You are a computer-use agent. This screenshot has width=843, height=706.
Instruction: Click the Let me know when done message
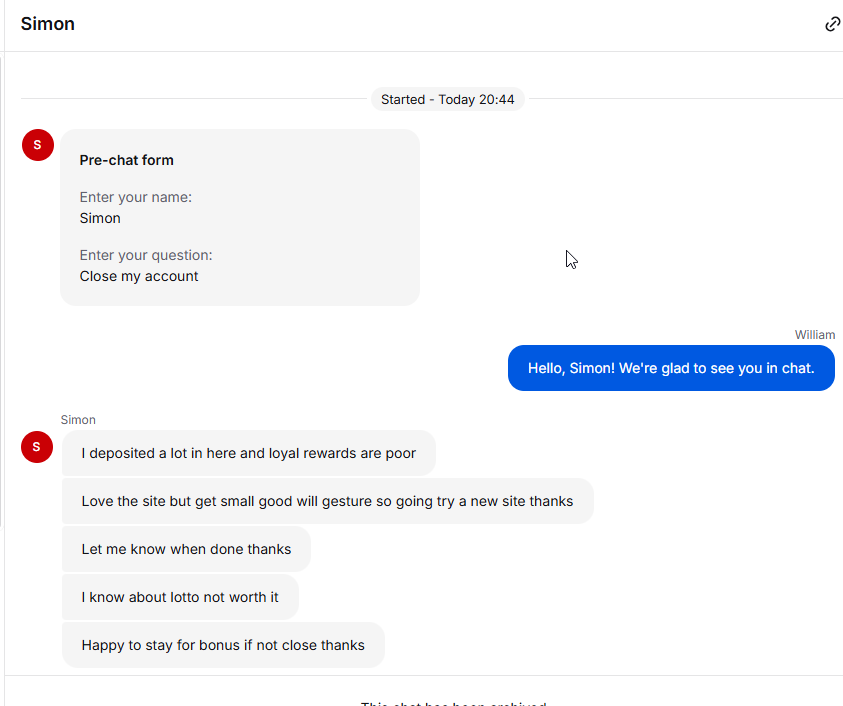[x=186, y=549]
